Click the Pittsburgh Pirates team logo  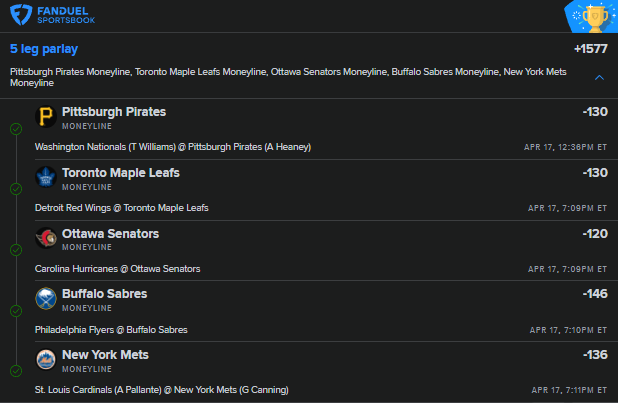click(45, 117)
